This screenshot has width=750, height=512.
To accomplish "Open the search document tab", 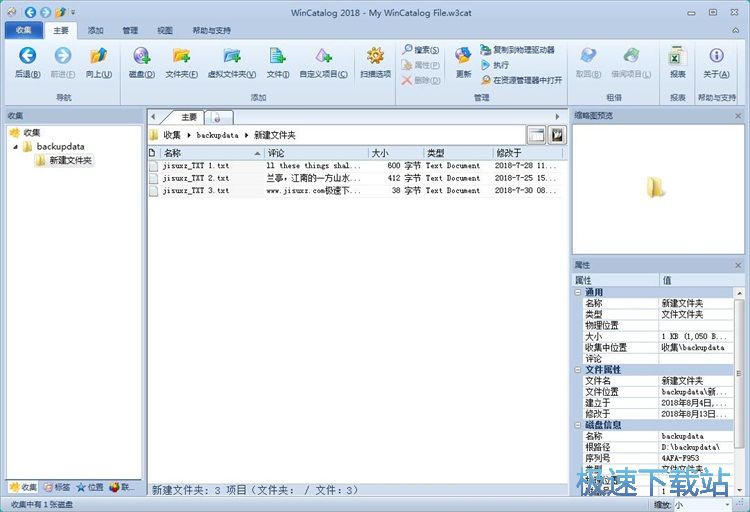I will click(219, 117).
